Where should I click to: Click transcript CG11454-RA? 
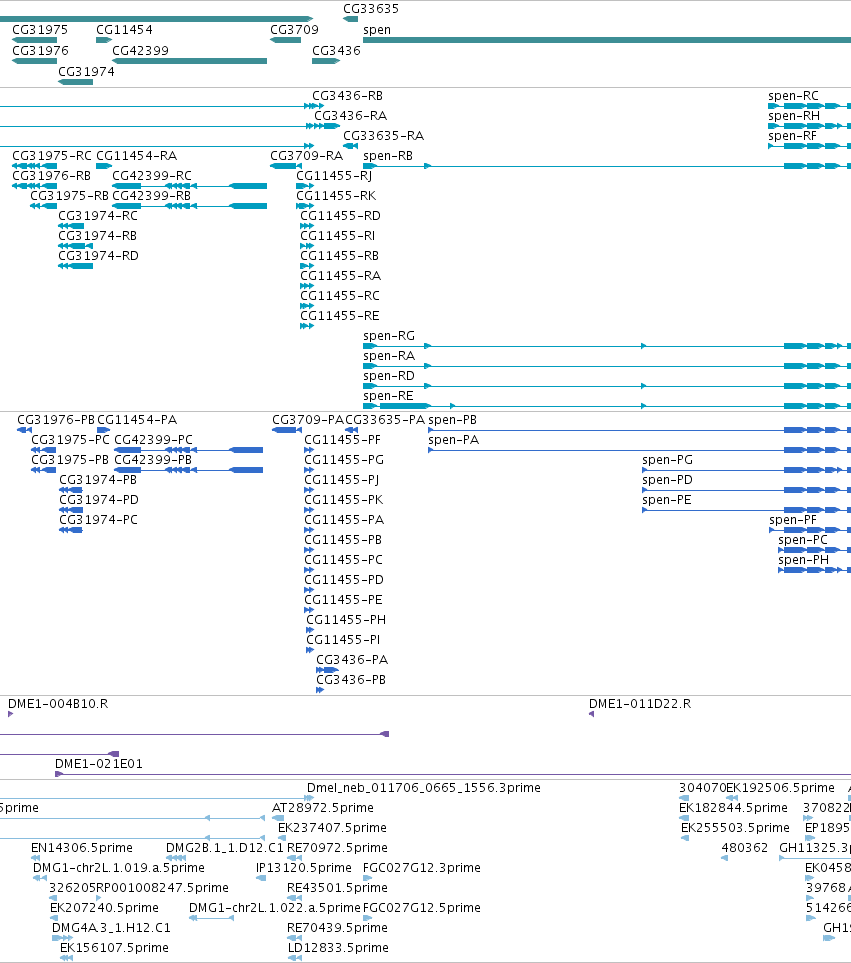[136, 155]
